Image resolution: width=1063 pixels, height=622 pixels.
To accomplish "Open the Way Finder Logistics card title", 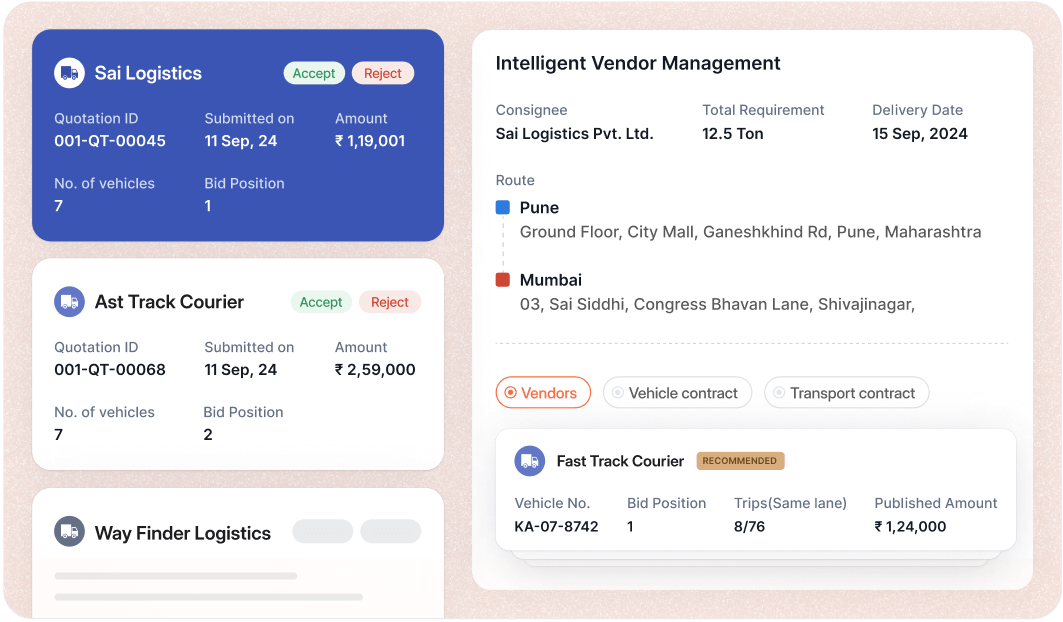I will [182, 533].
